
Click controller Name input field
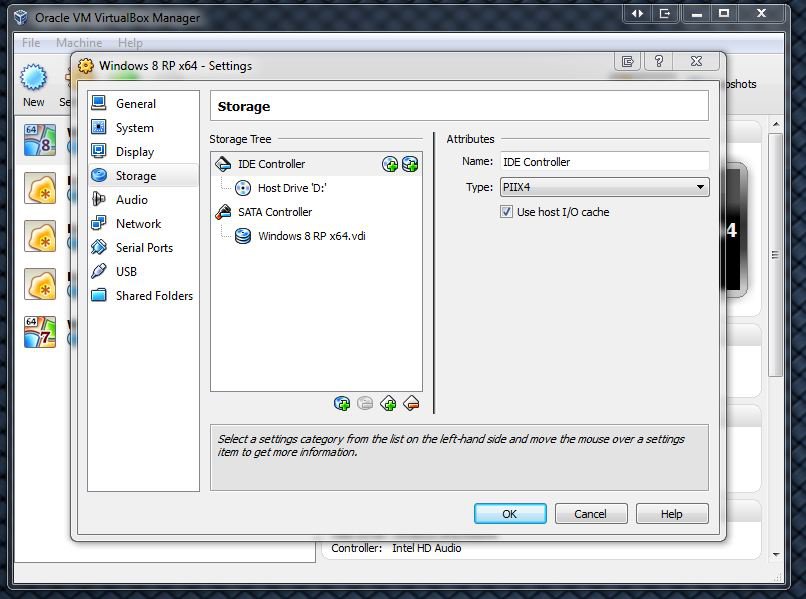[x=604, y=162]
